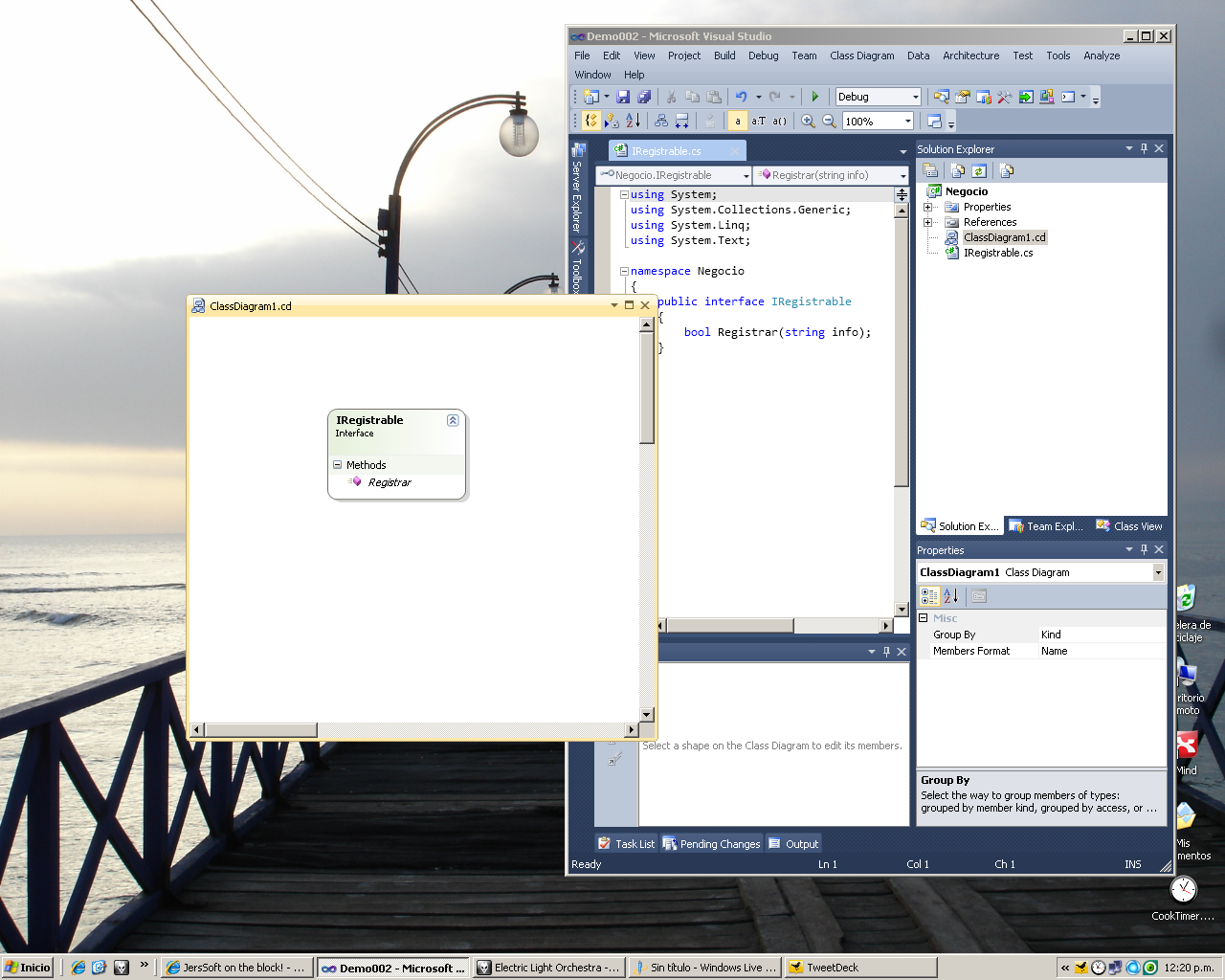Select IRegistrable.cs in Solution Explorer
This screenshot has height=980, width=1225.
pyautogui.click(x=997, y=253)
